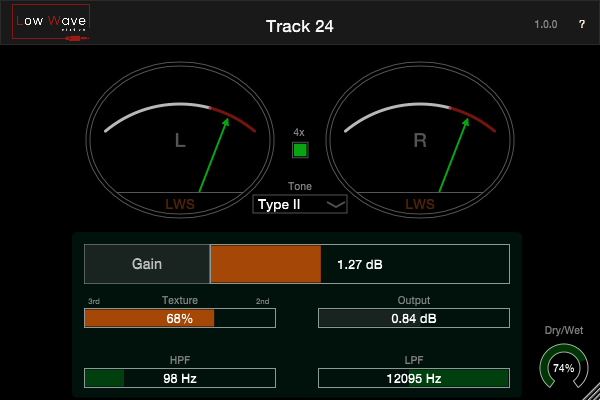Click the 3rd harmonic label
The height and width of the screenshot is (400, 600).
click(x=94, y=301)
